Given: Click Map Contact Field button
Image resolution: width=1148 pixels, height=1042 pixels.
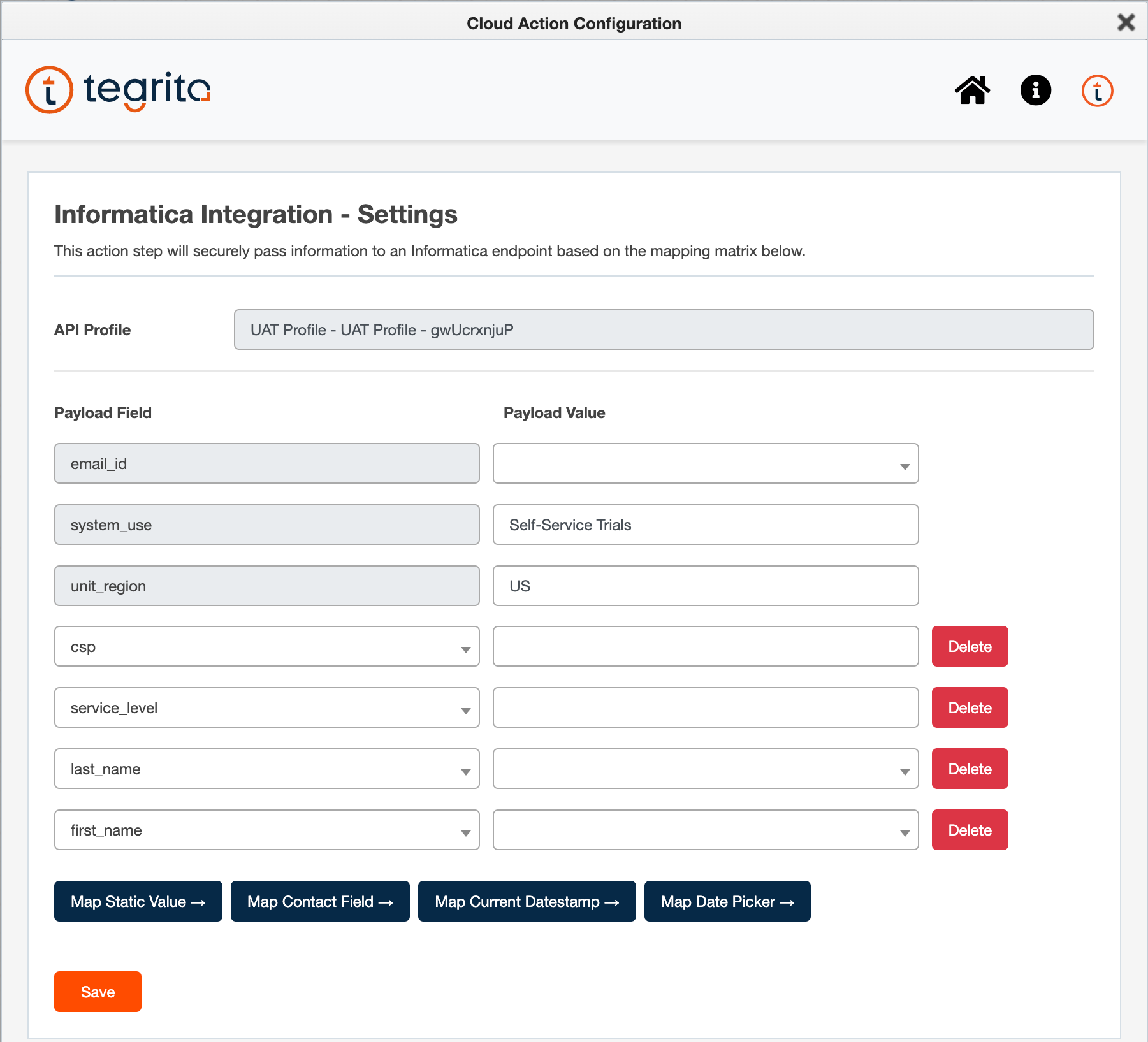Looking at the screenshot, I should [x=320, y=901].
